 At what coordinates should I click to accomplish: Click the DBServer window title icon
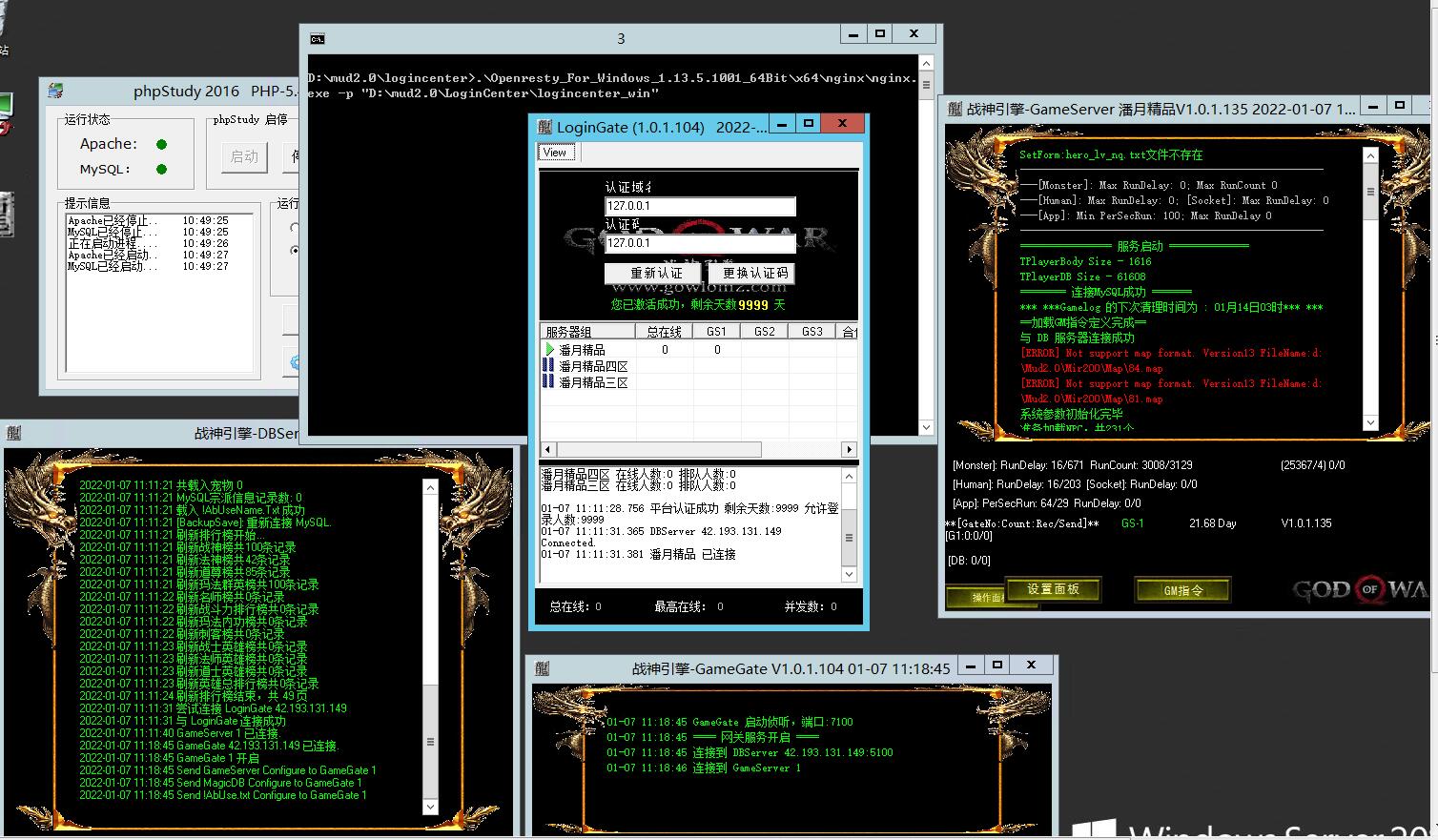pyautogui.click(x=13, y=433)
